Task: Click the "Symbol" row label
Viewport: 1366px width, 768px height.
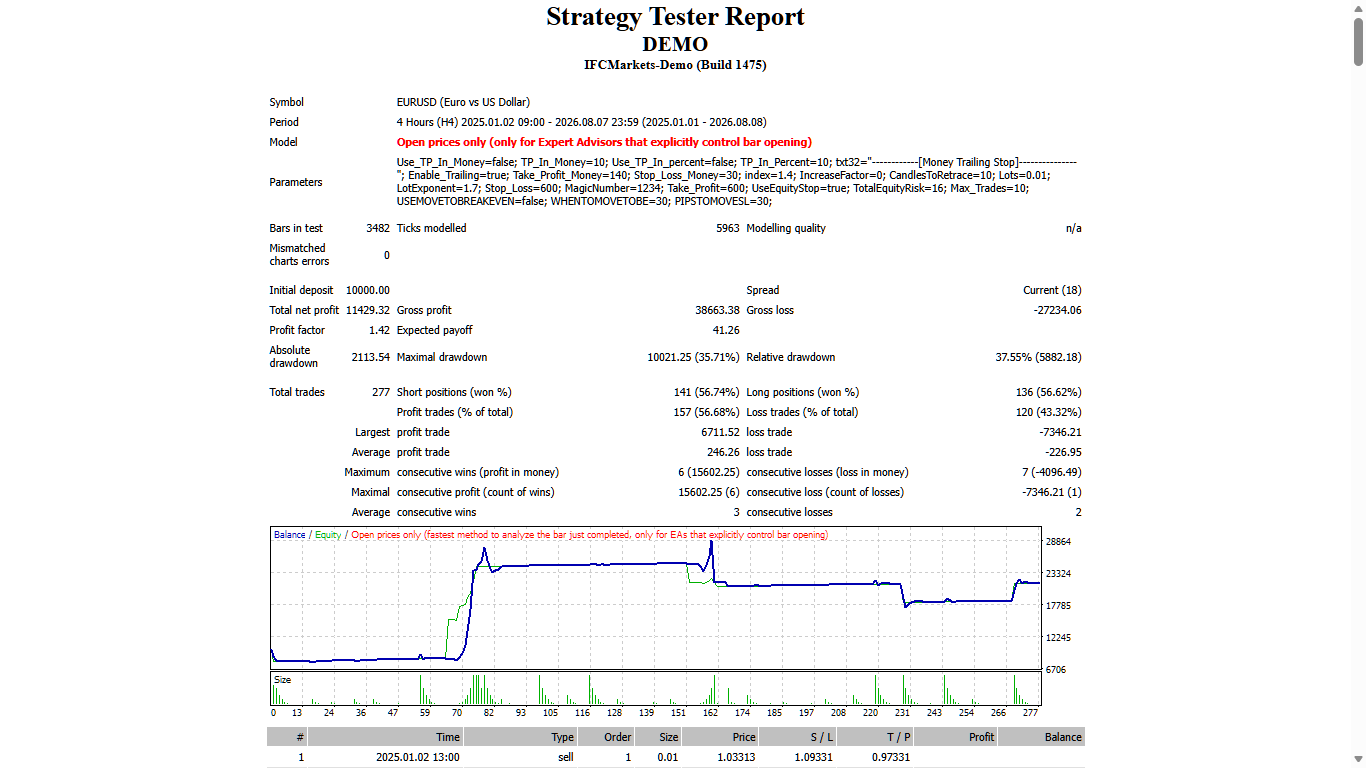Action: coord(286,102)
